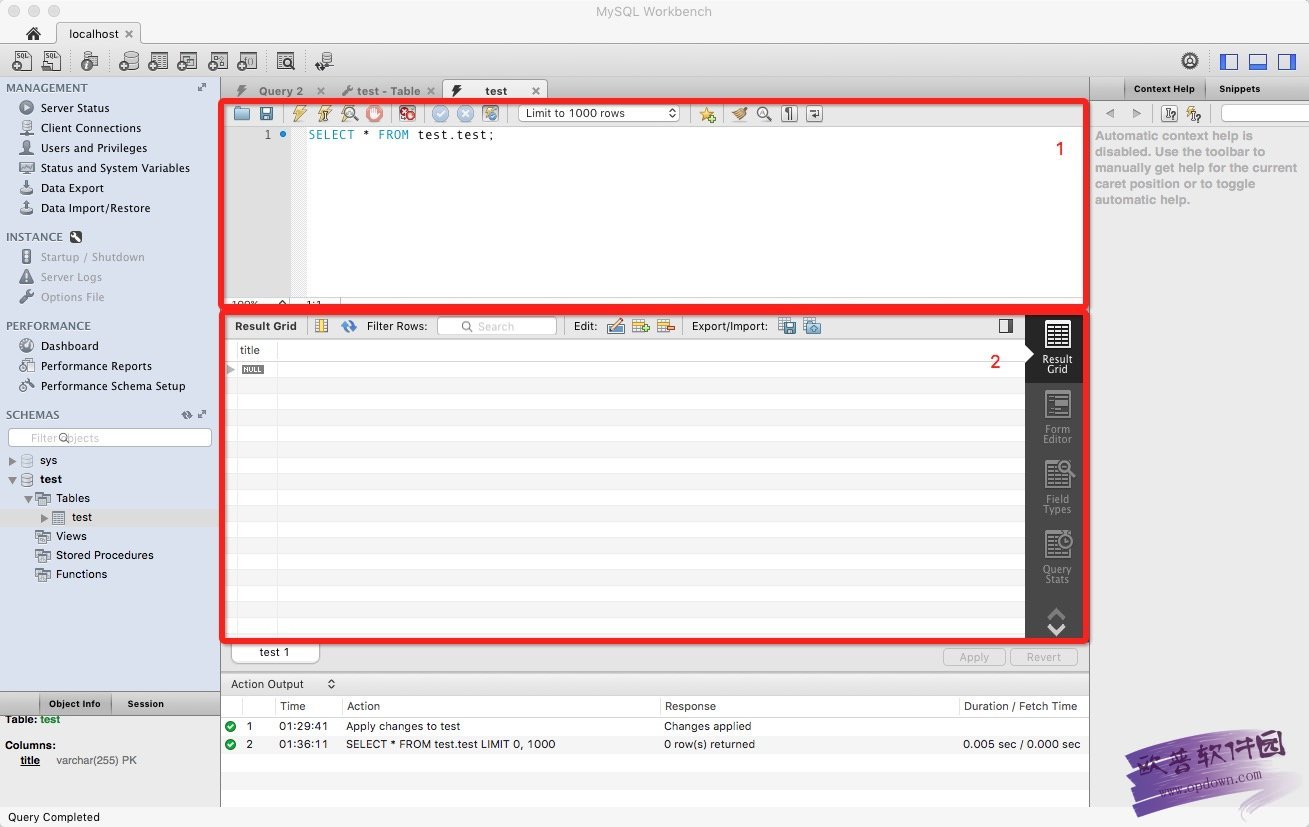
Task: Toggle the side panel visibility above Result Grid
Action: (x=1006, y=325)
